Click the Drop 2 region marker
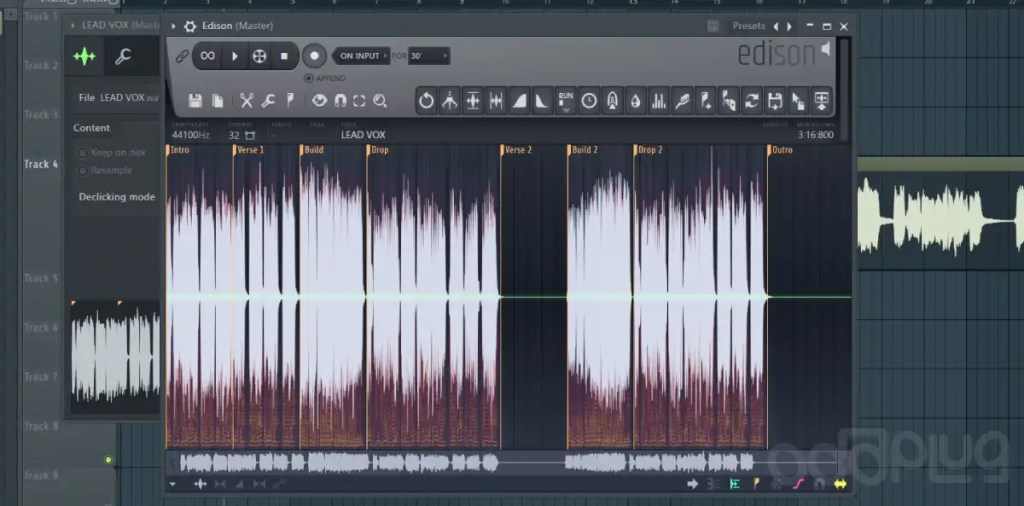Viewport: 1024px width, 506px height. (648, 150)
